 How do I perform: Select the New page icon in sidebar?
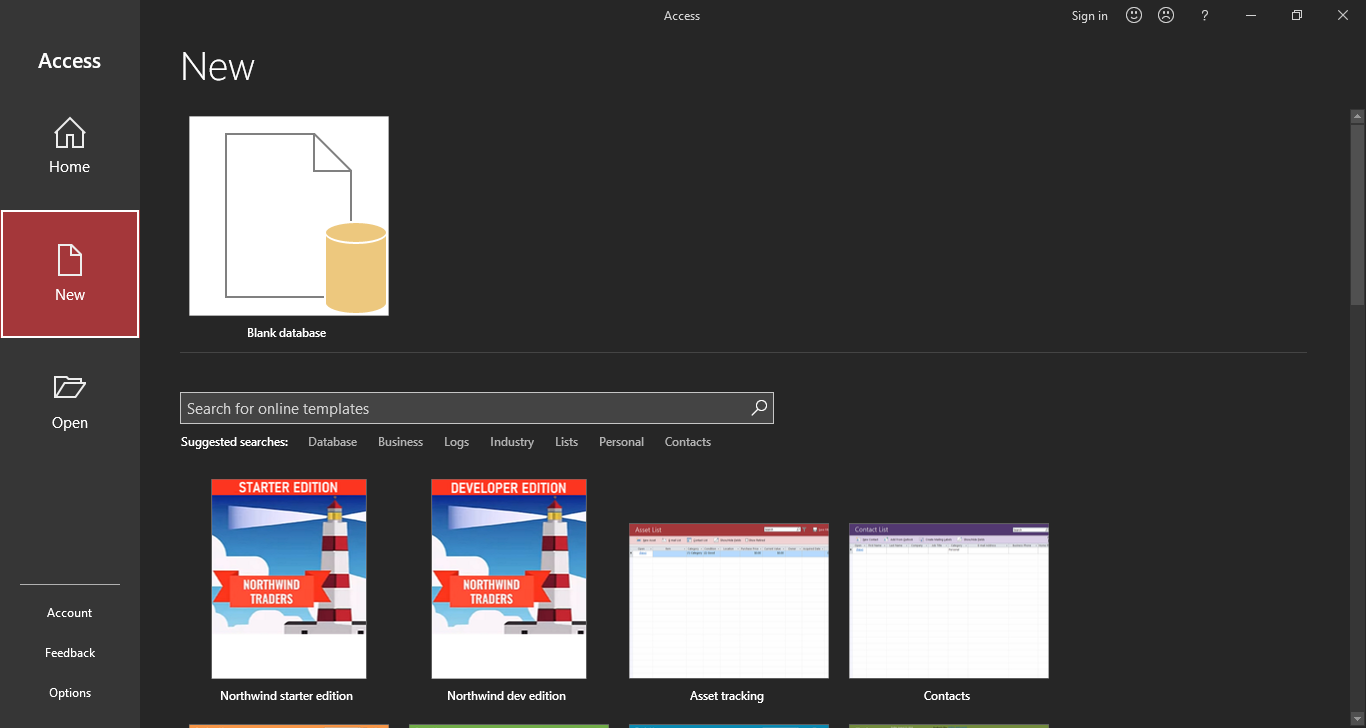pyautogui.click(x=69, y=260)
